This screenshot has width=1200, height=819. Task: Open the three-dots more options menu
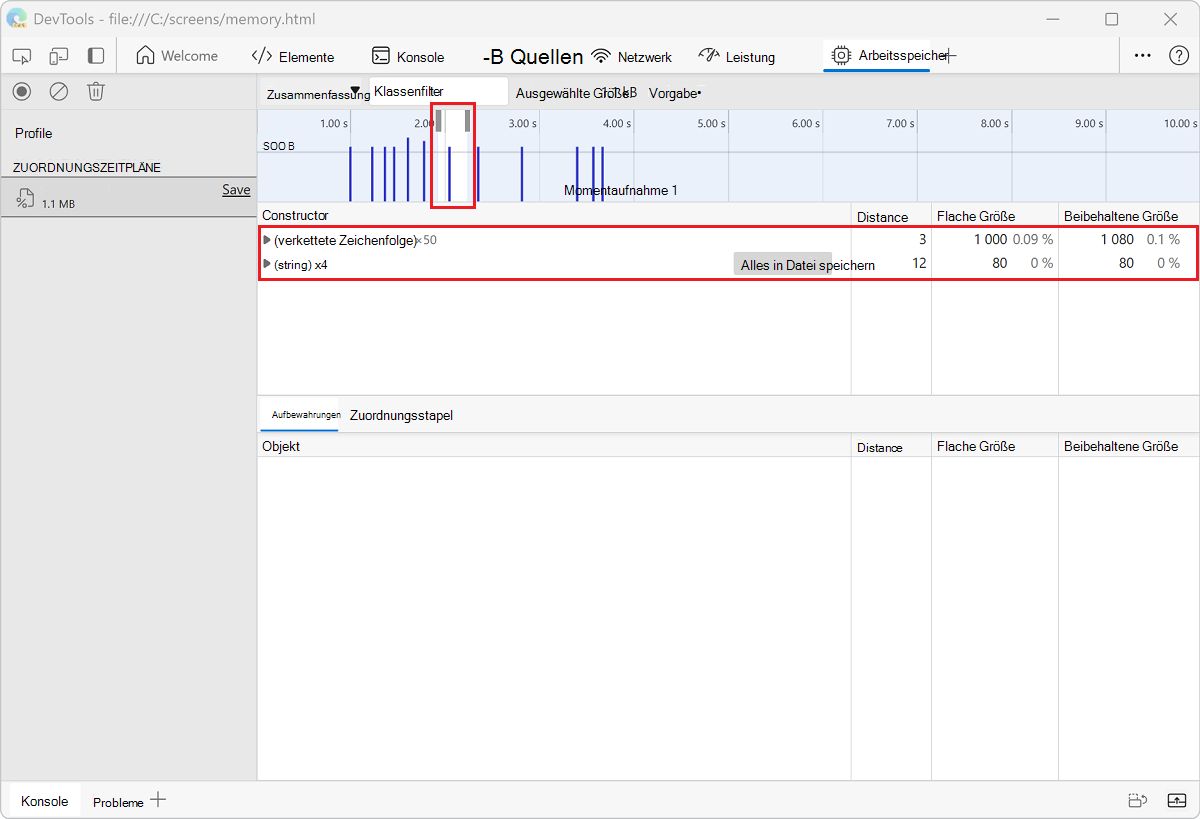(x=1142, y=56)
